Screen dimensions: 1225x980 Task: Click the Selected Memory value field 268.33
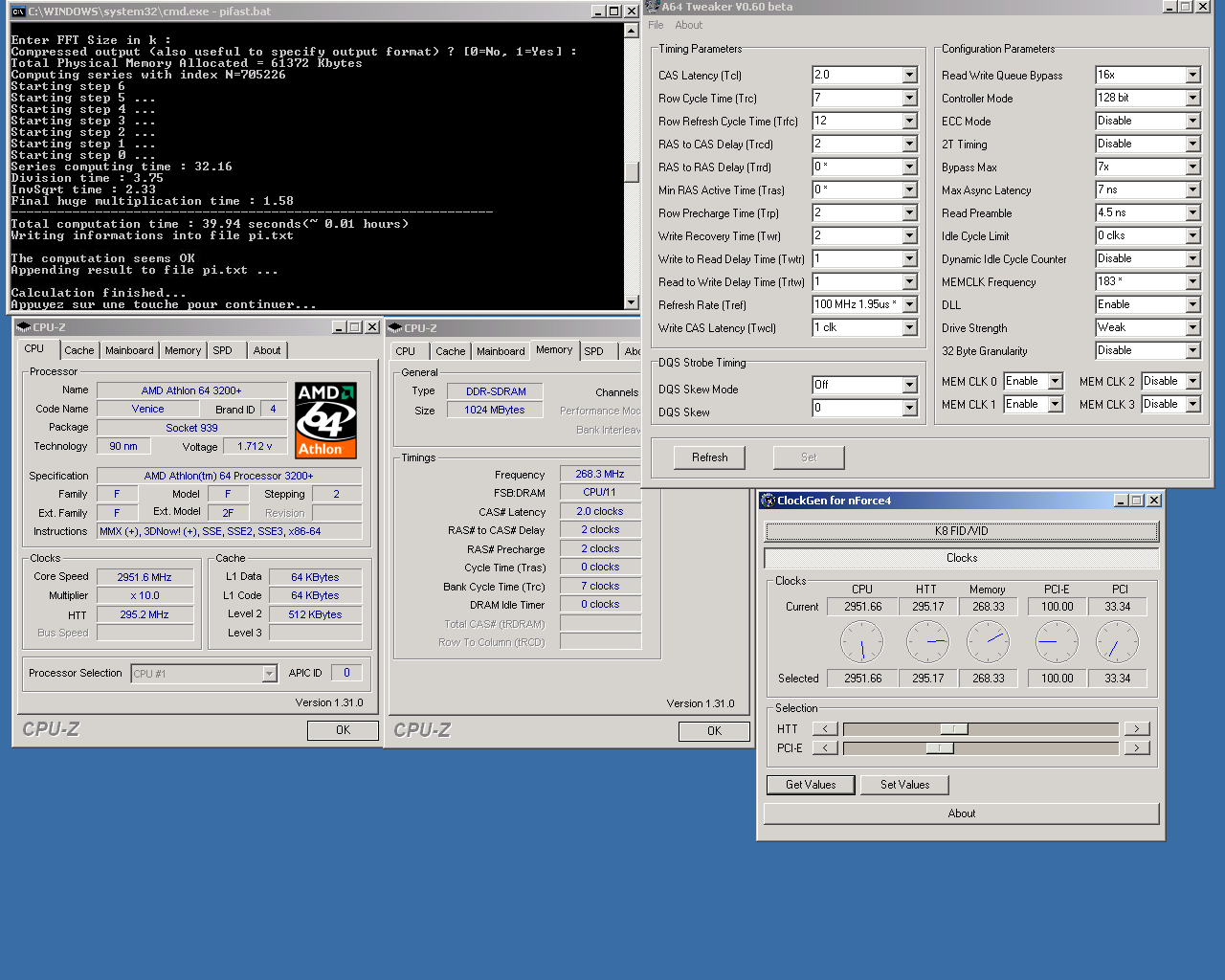tap(989, 679)
